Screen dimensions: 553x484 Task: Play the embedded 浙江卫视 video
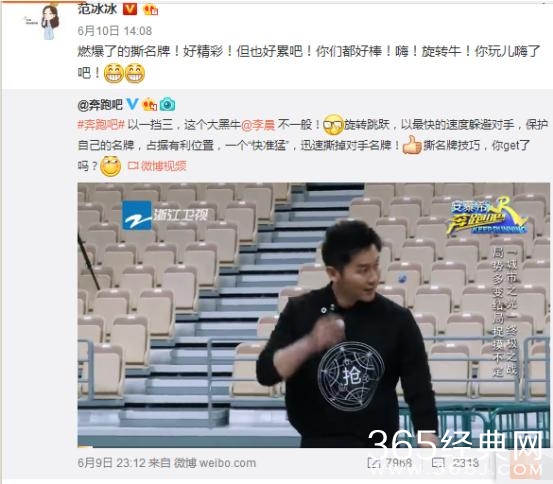pyautogui.click(x=314, y=315)
